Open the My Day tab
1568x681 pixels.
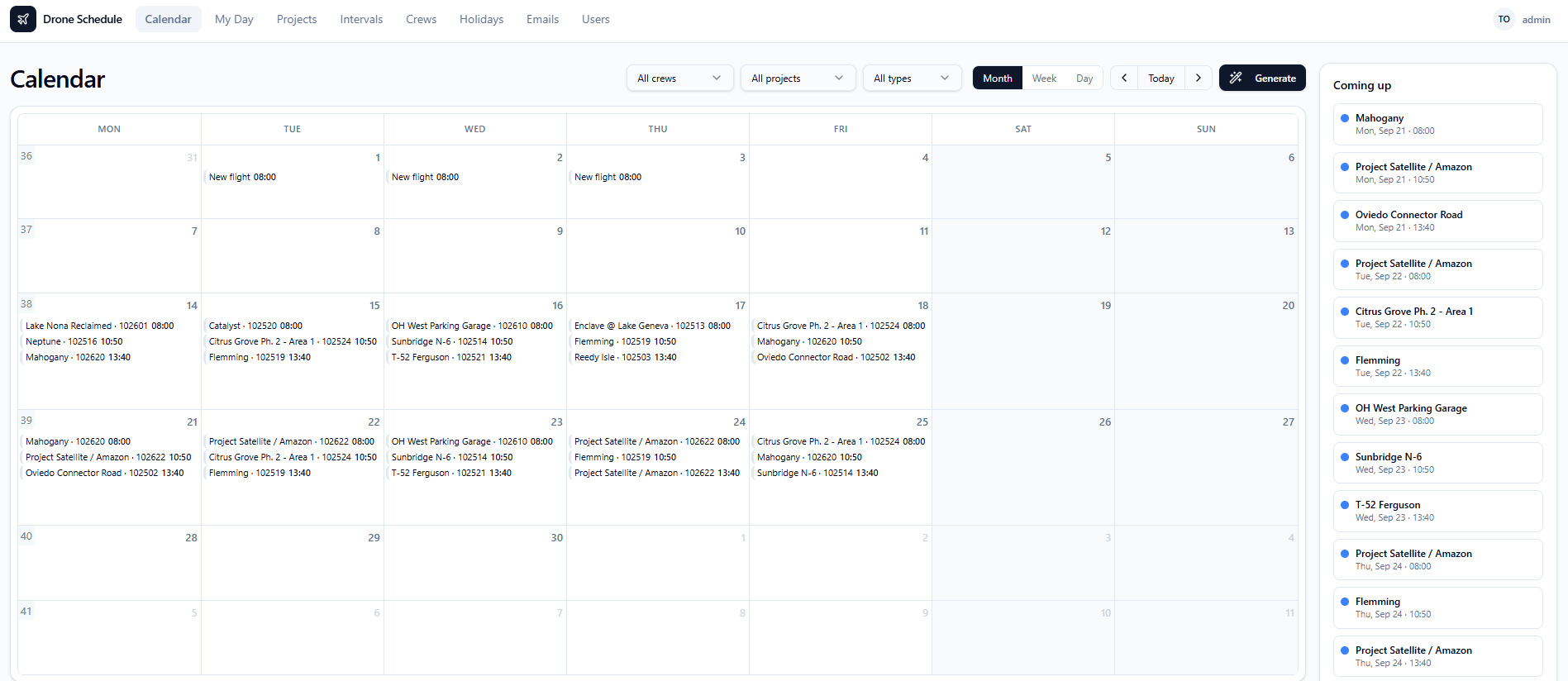[x=234, y=19]
